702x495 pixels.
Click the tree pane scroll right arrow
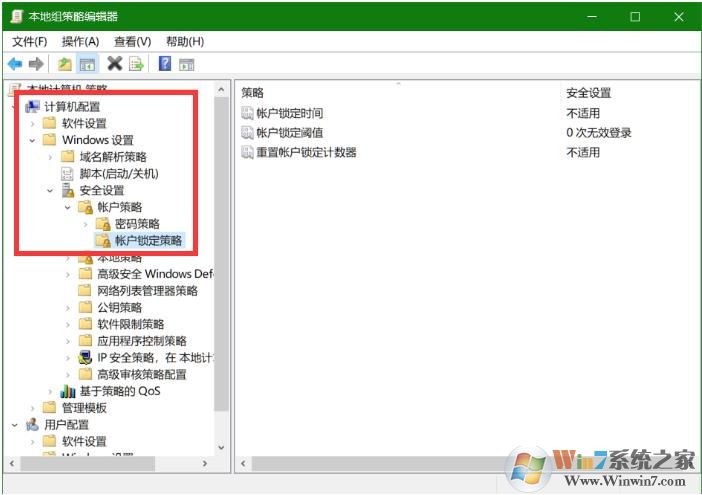205,463
